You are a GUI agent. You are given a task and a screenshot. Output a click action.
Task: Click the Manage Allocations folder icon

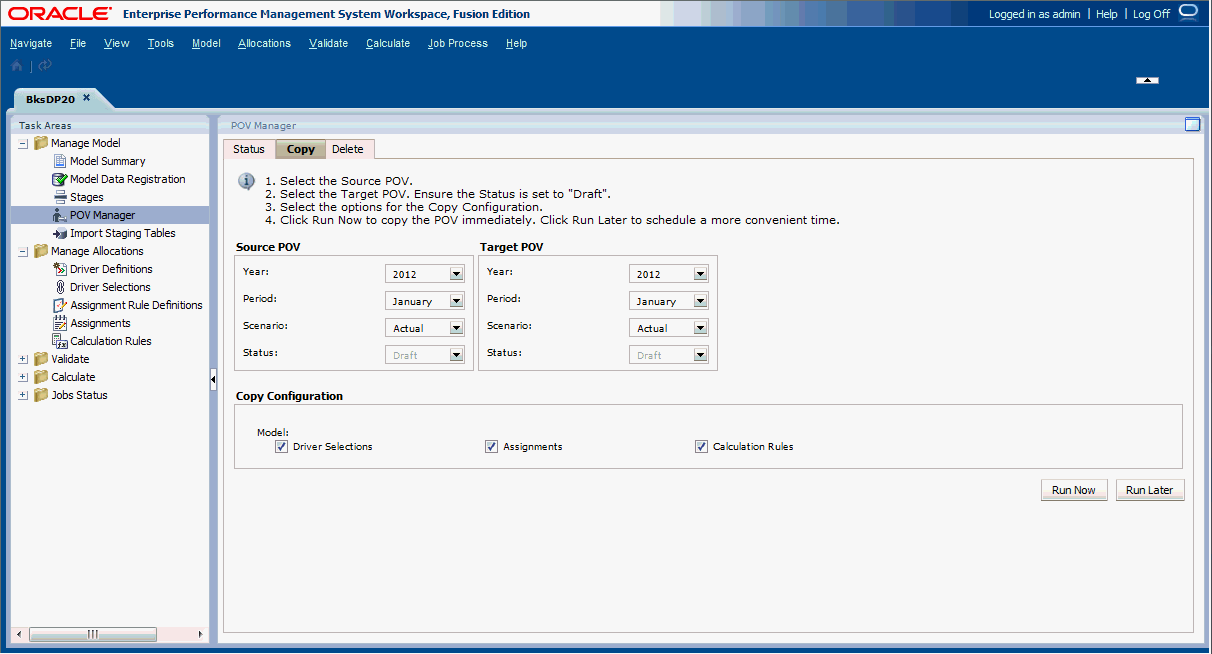coord(41,251)
